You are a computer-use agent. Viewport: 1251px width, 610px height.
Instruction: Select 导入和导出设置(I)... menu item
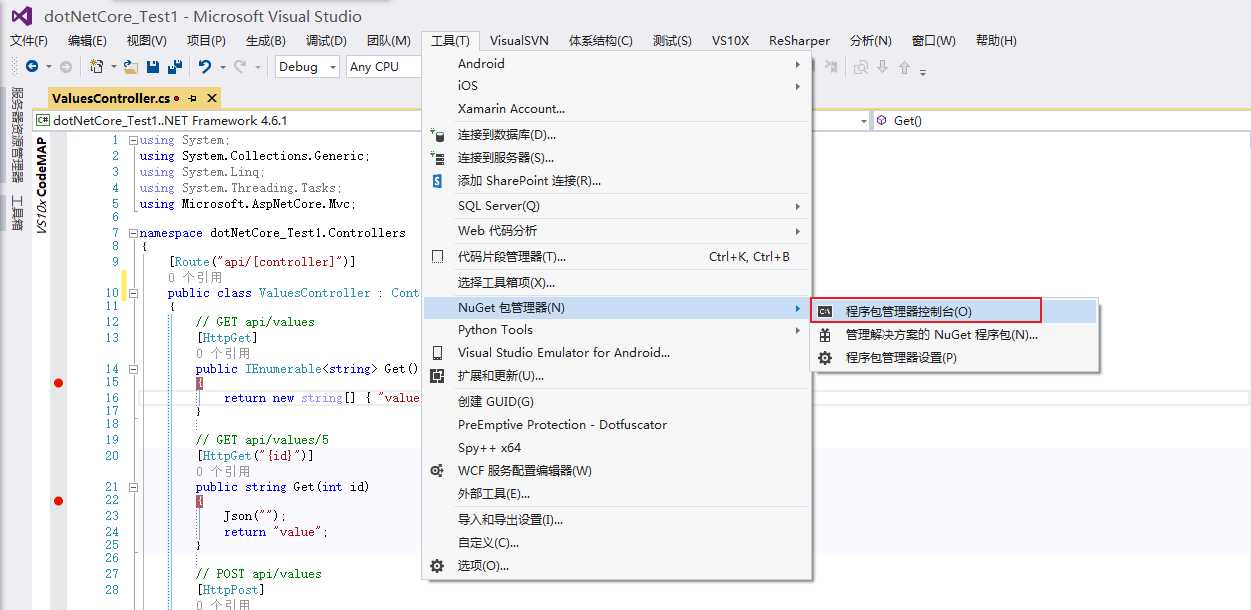pos(617,519)
